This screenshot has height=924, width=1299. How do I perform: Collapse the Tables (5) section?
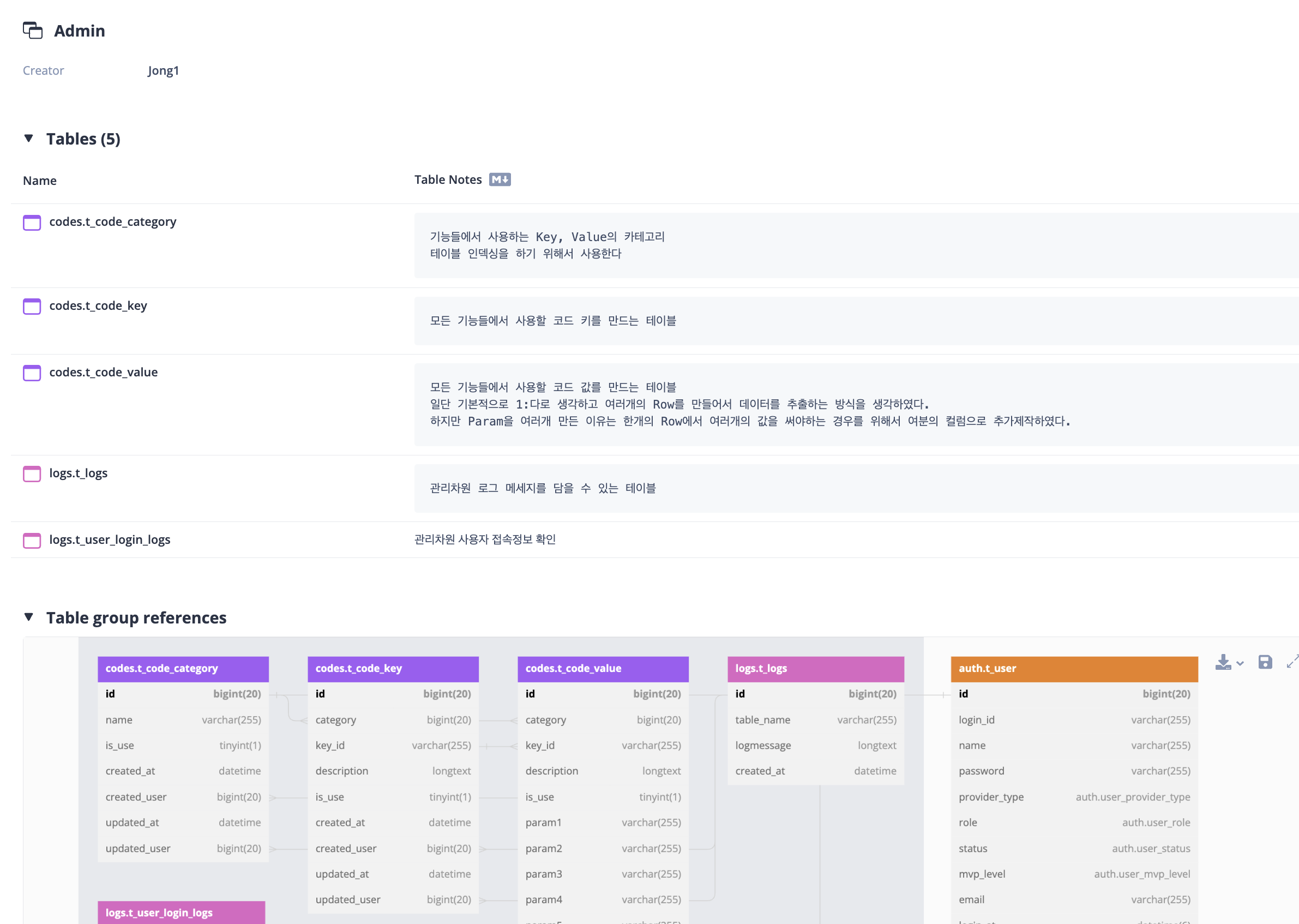point(29,138)
